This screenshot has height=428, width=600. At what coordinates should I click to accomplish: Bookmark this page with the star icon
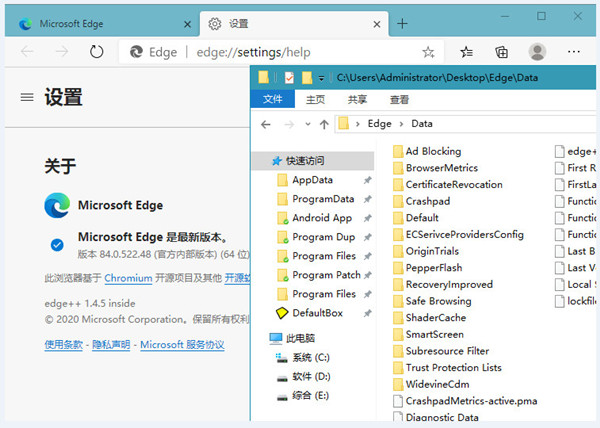[x=428, y=52]
